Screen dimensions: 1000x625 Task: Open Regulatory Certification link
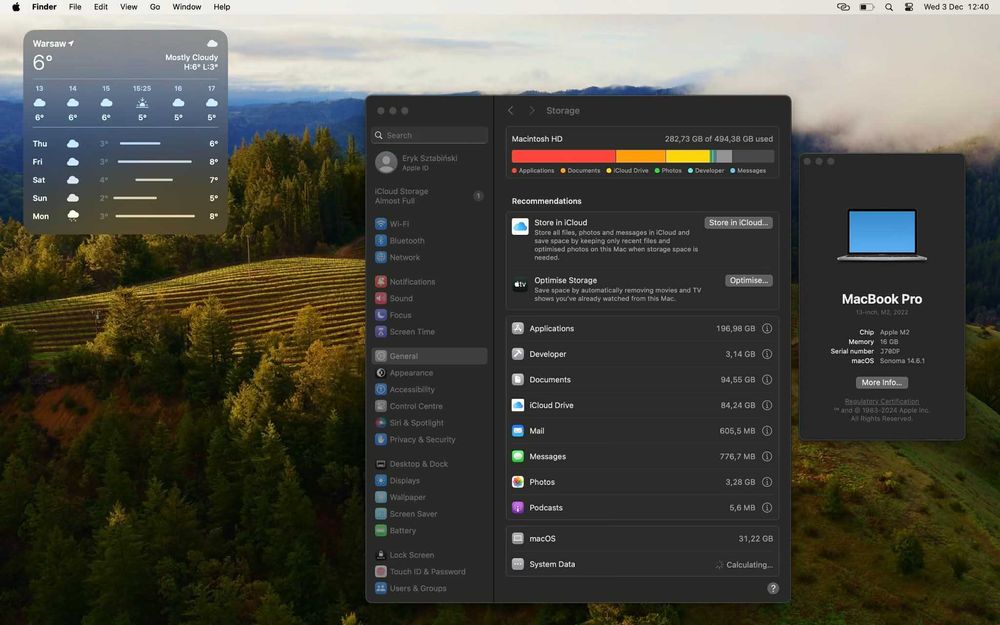881,401
